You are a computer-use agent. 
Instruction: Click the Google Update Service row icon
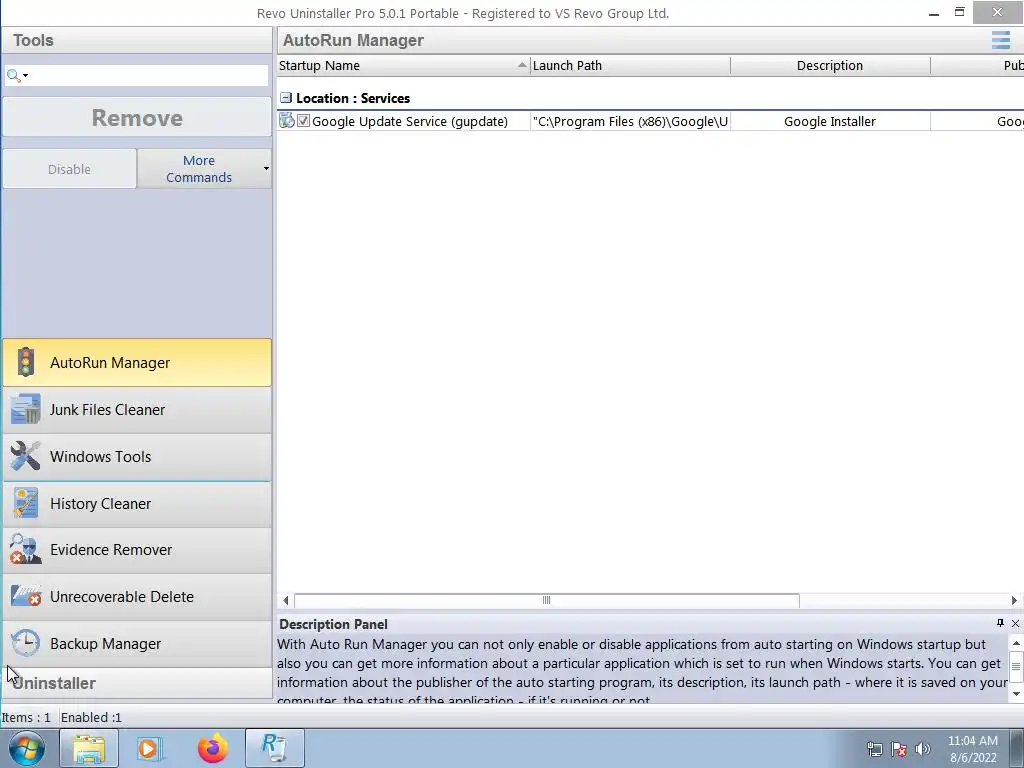(x=287, y=121)
